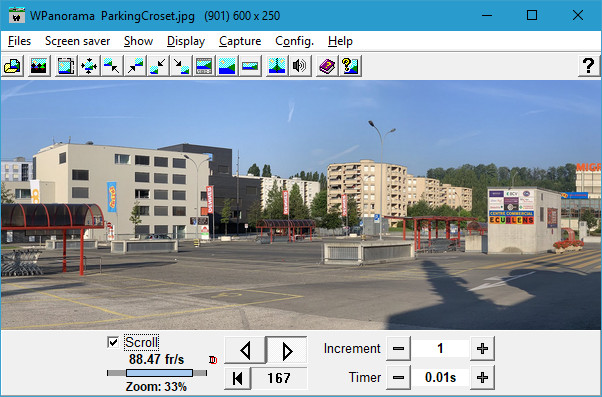Click the 88.47 fr/s frame rate text
The image size is (602, 397).
157,359
